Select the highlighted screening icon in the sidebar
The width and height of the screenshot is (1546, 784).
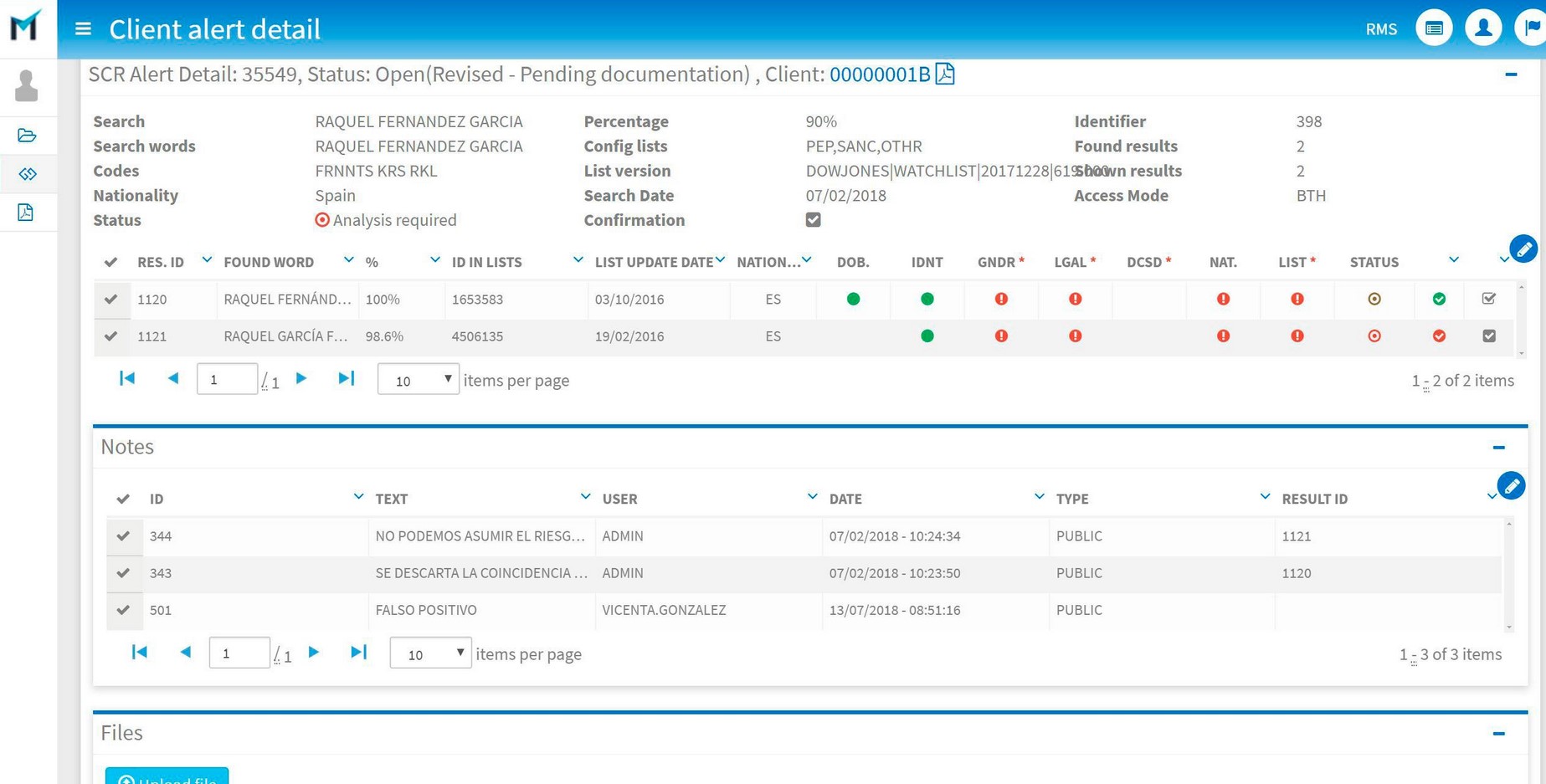click(x=28, y=174)
